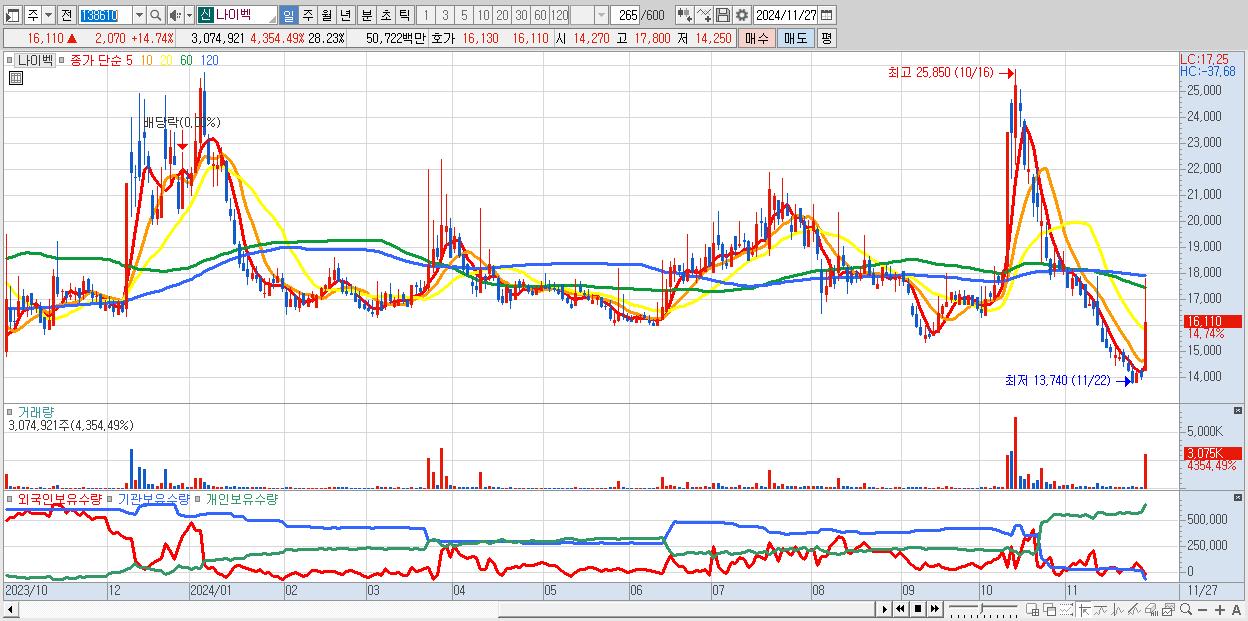Click the eraser with bars icon
The width and height of the screenshot is (1248, 621).
pyautogui.click(x=1151, y=609)
